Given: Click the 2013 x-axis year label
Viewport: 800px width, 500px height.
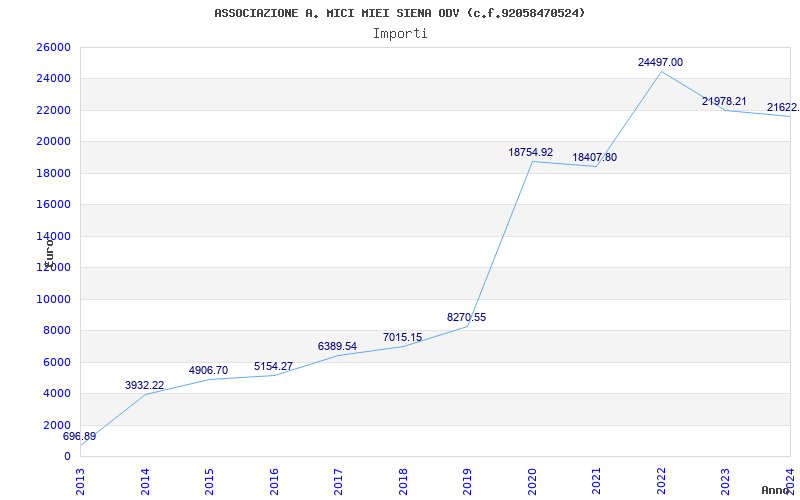Looking at the screenshot, I should 80,482.
